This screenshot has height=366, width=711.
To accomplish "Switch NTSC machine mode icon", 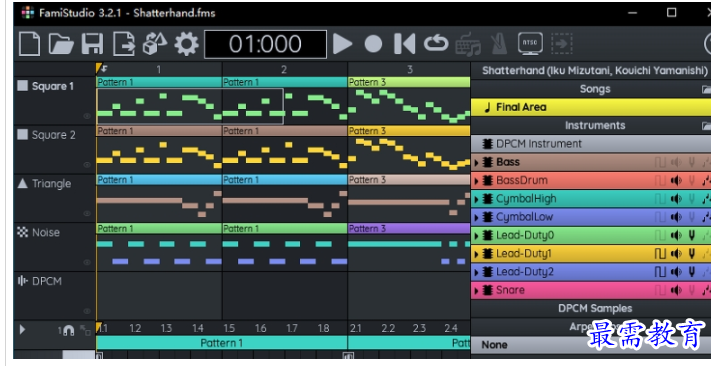I will pyautogui.click(x=530, y=44).
